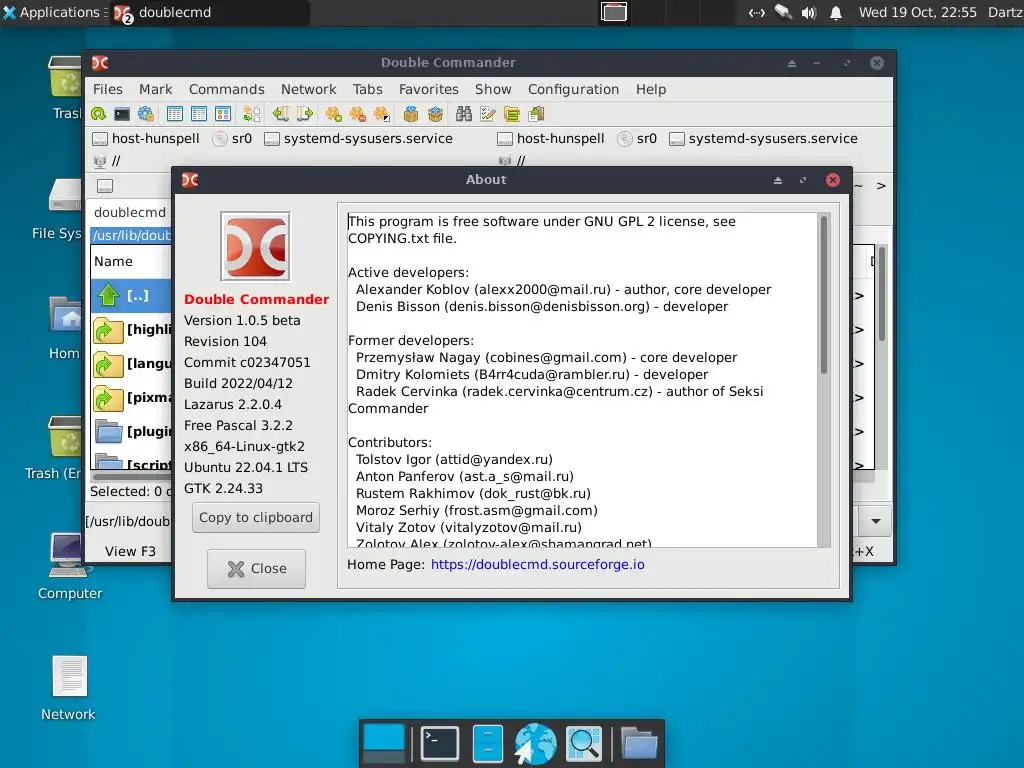Click the View F3 function button
This screenshot has width=1024, height=768.
coord(130,551)
